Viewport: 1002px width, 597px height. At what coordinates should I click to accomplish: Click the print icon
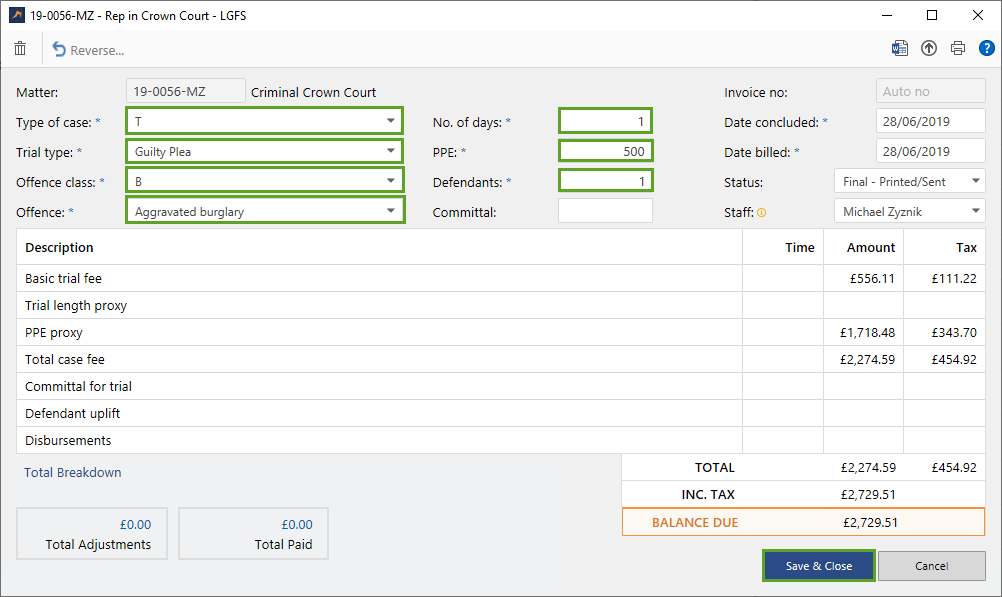(x=958, y=48)
